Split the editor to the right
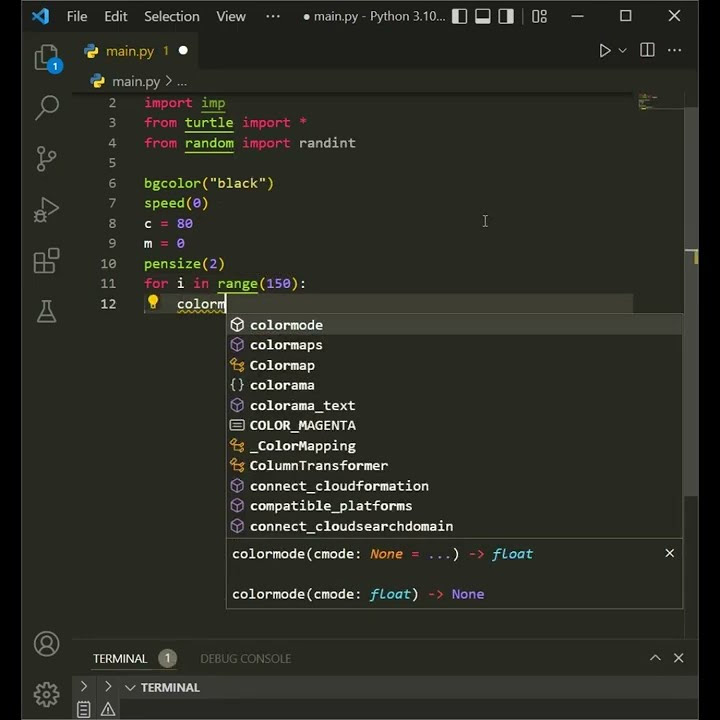Screen dimensions: 720x720 point(647,50)
